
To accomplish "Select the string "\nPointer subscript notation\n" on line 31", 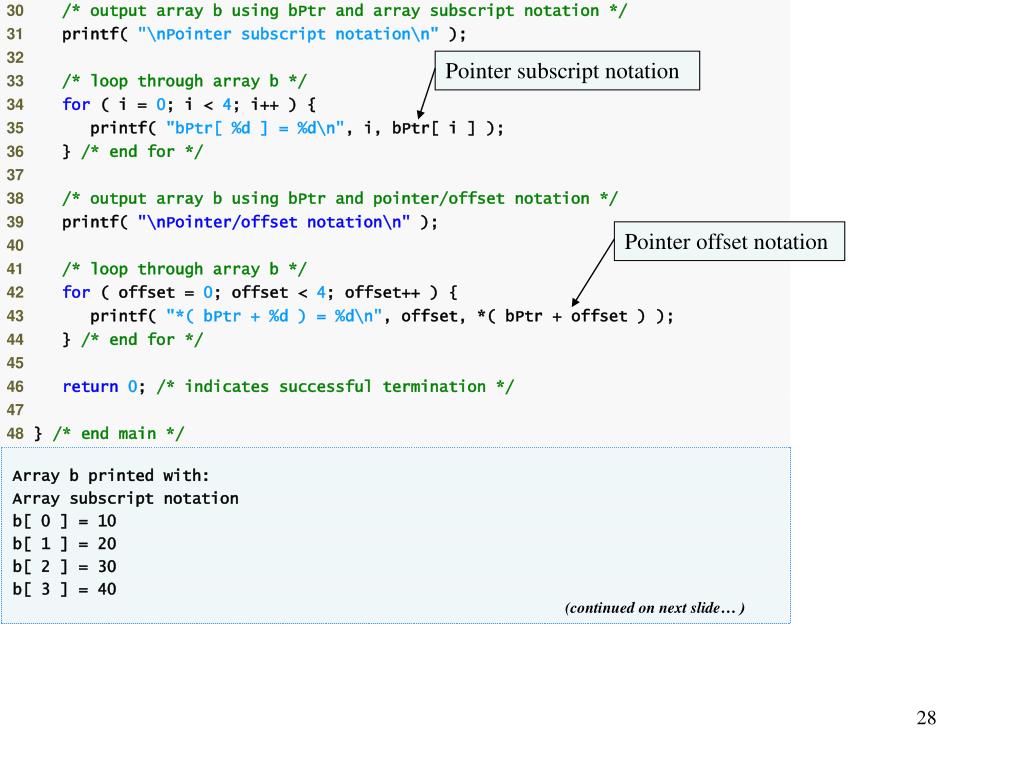I will coord(288,34).
